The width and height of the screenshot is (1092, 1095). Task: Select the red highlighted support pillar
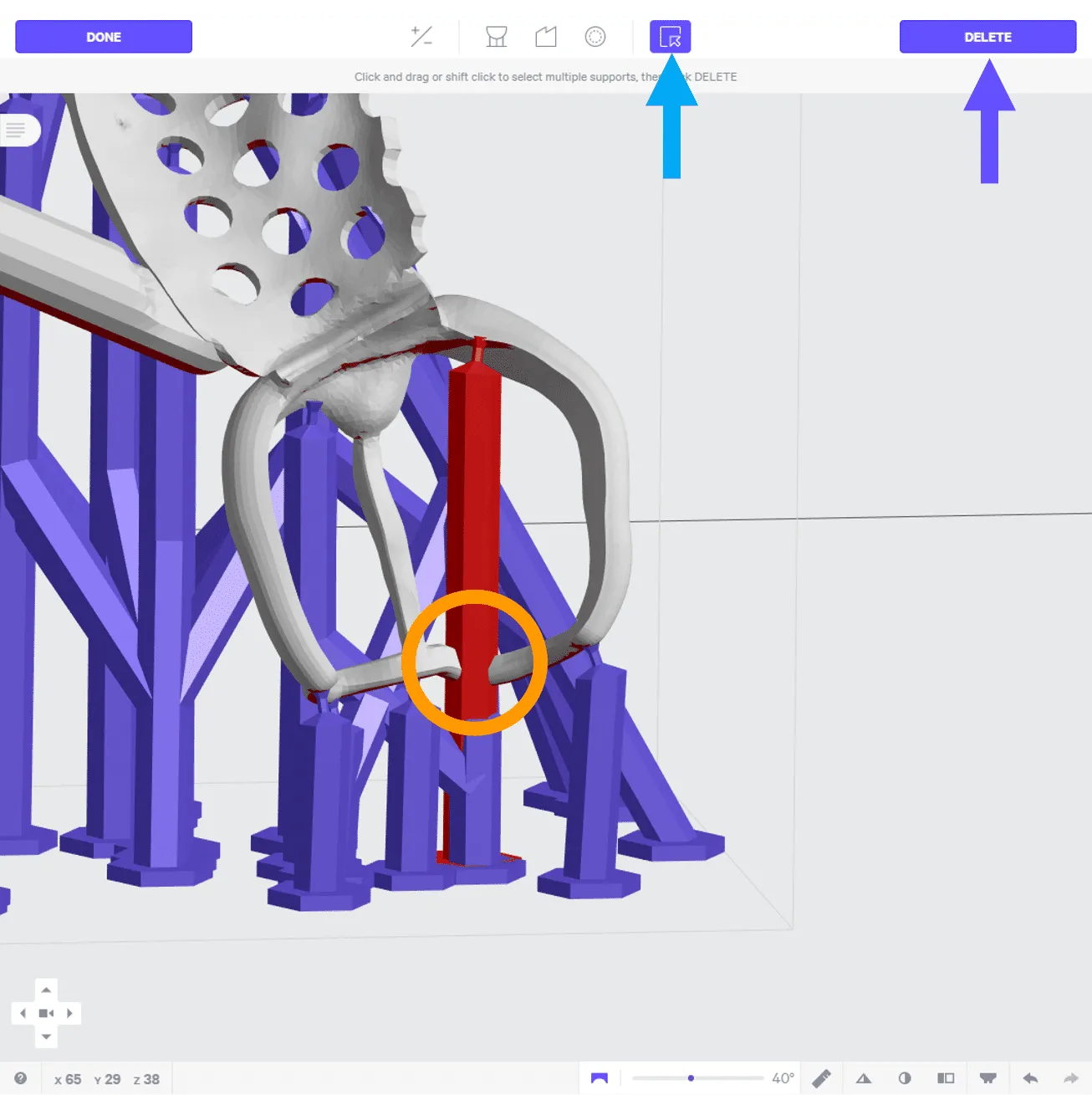pyautogui.click(x=474, y=519)
